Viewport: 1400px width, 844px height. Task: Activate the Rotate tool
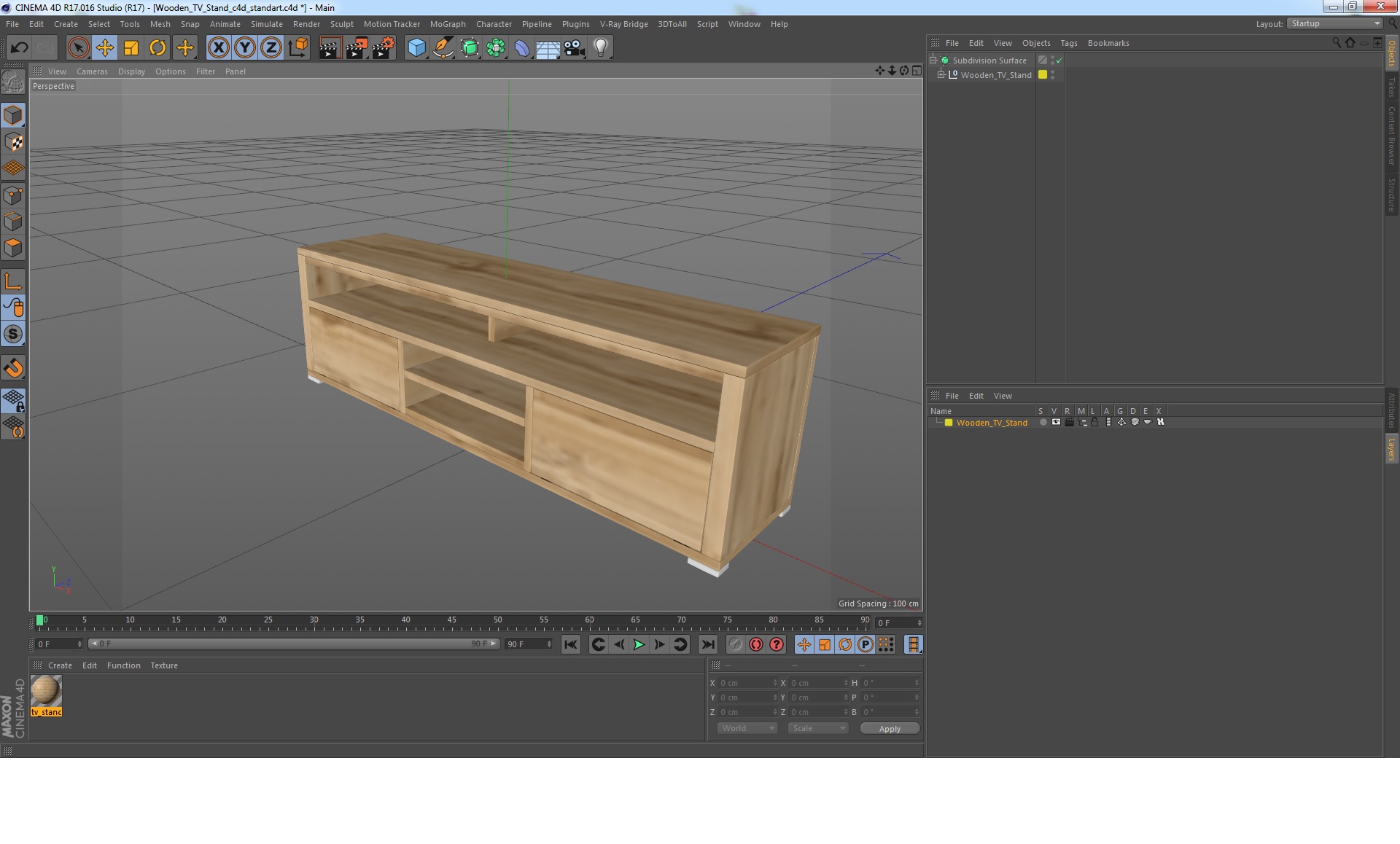157,48
